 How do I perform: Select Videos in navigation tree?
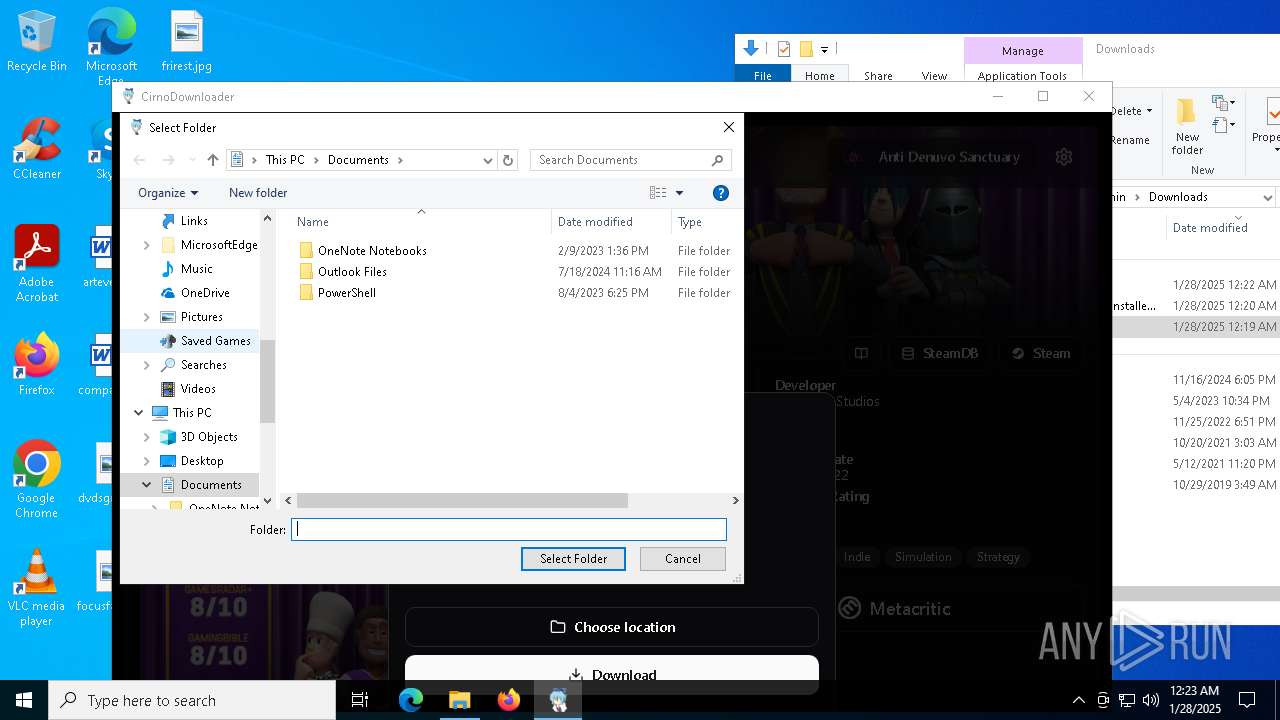pyautogui.click(x=198, y=389)
